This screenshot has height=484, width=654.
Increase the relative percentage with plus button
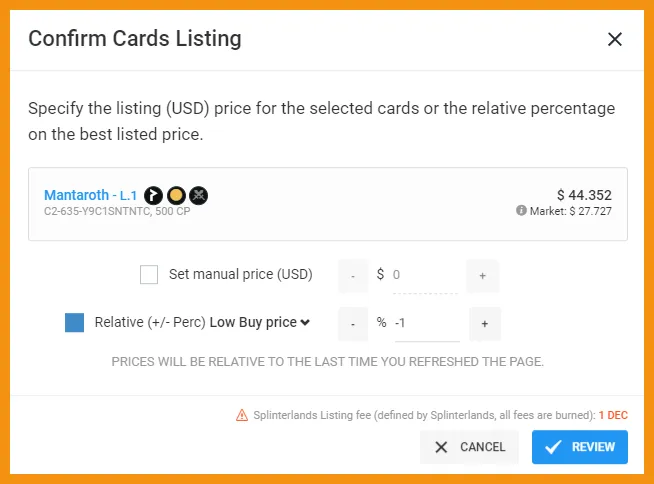pos(485,324)
